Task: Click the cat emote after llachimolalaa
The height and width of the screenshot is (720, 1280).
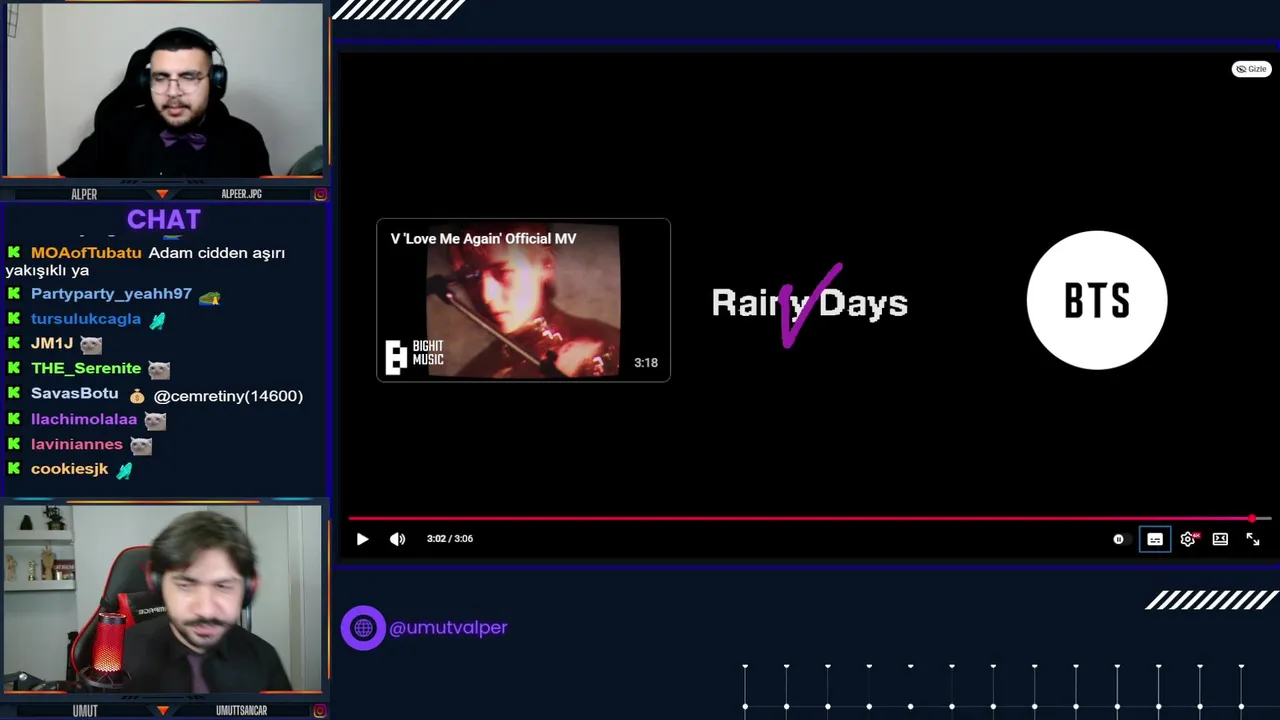Action: [x=155, y=421]
